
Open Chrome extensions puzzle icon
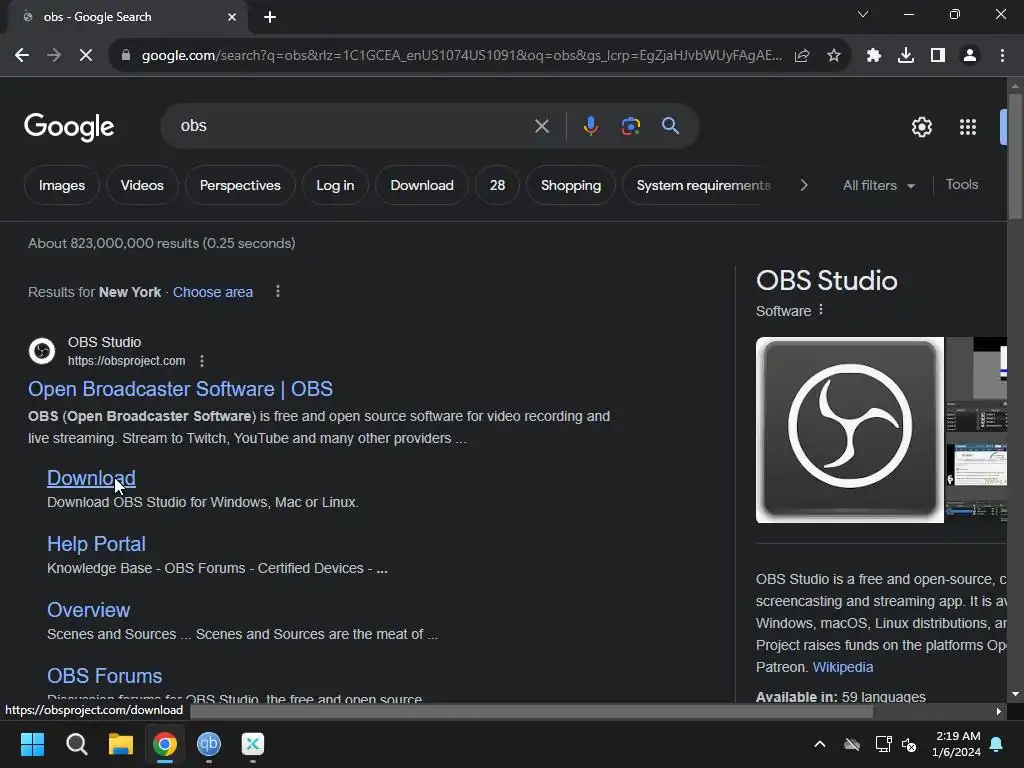[x=874, y=56]
